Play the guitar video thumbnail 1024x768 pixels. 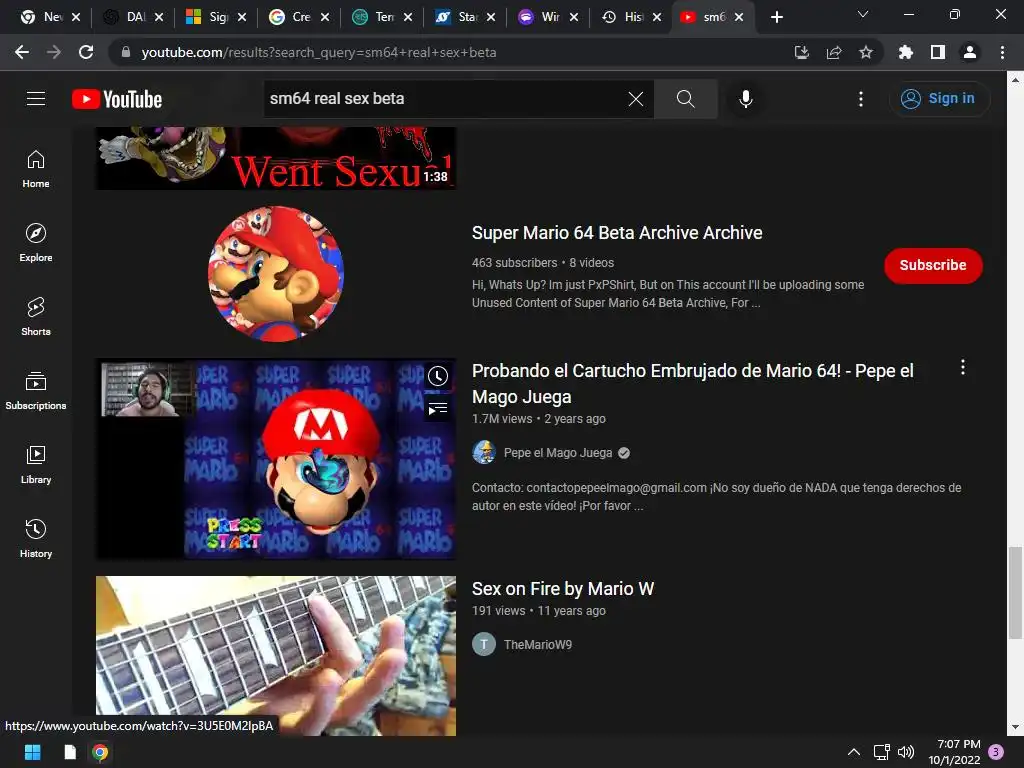tap(276, 656)
